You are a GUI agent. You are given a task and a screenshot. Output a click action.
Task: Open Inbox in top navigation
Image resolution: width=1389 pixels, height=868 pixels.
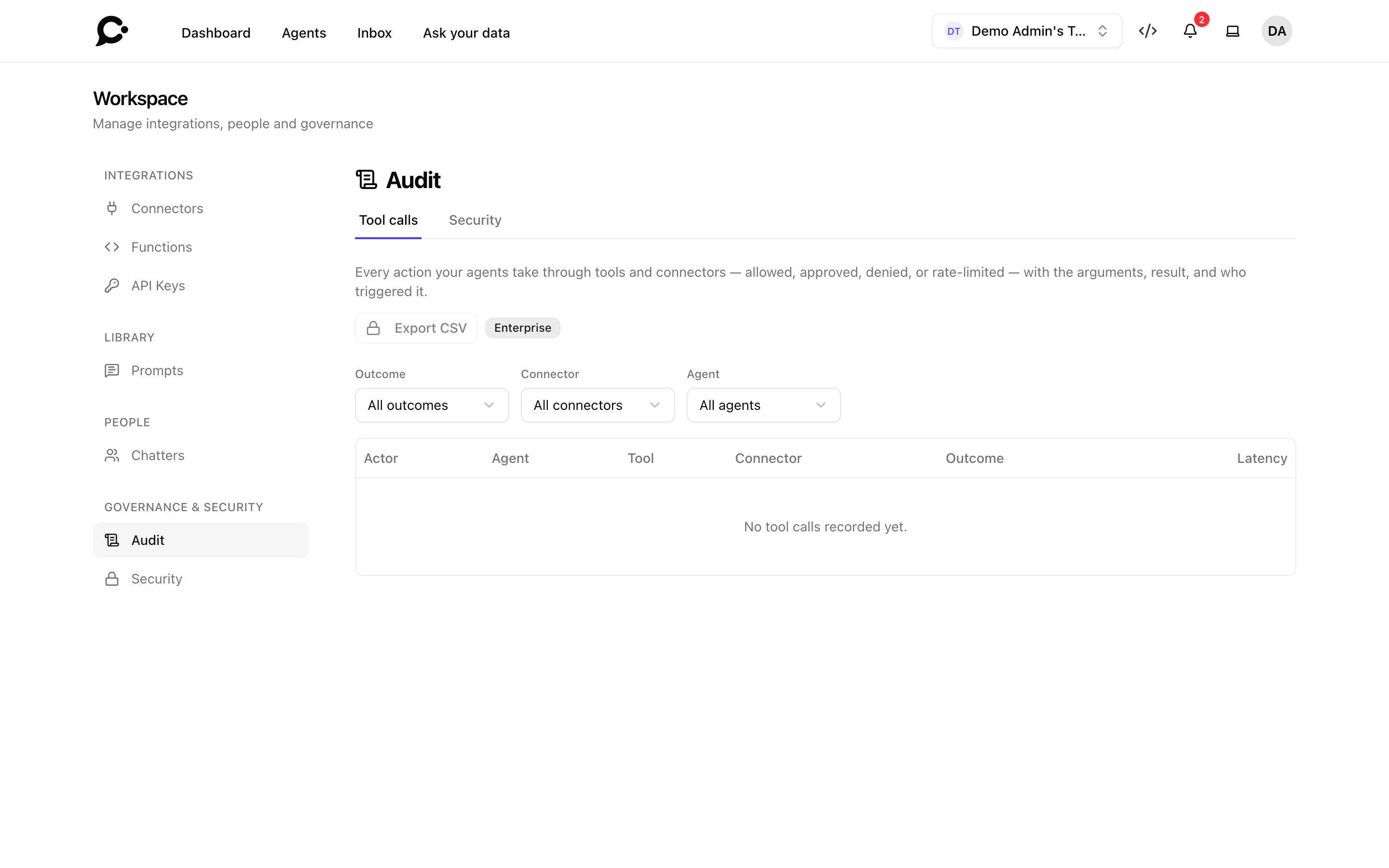(x=374, y=33)
